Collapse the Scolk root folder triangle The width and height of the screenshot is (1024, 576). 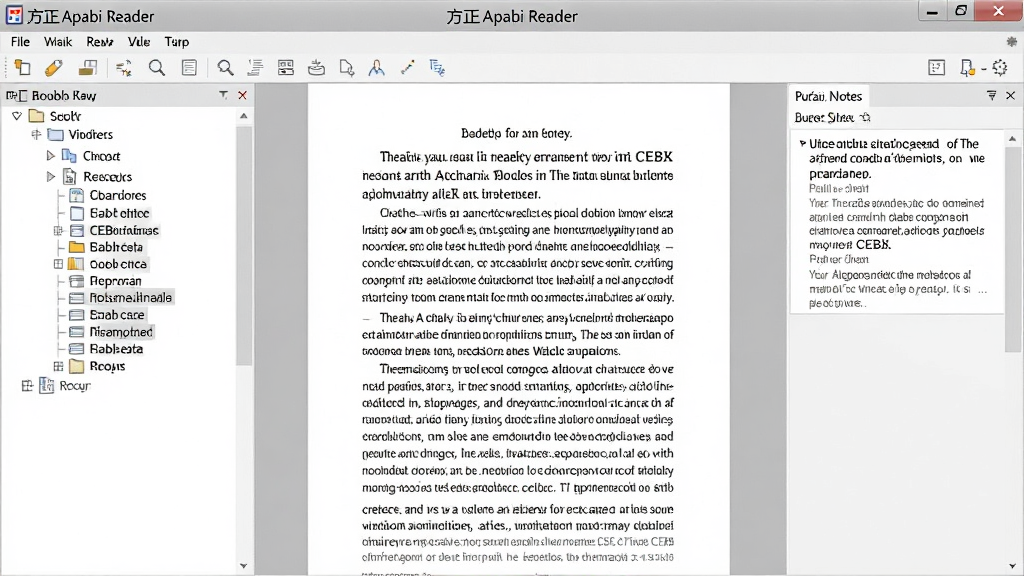point(17,116)
